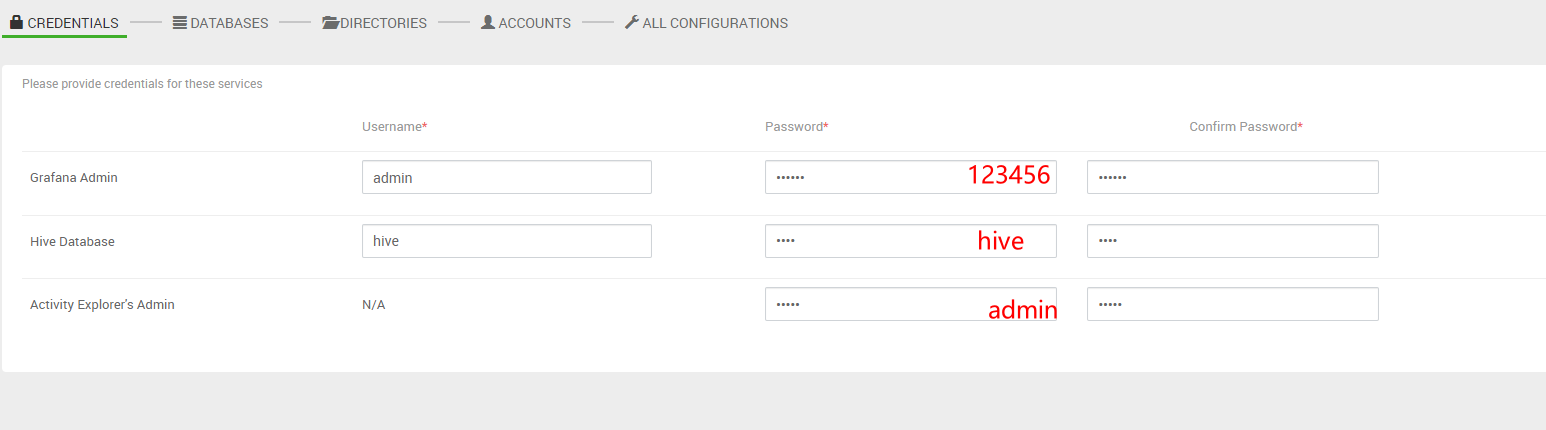This screenshot has height=430, width=1546.
Task: Select the ALL CONFIGURATIONS tab label
Action: pos(715,23)
